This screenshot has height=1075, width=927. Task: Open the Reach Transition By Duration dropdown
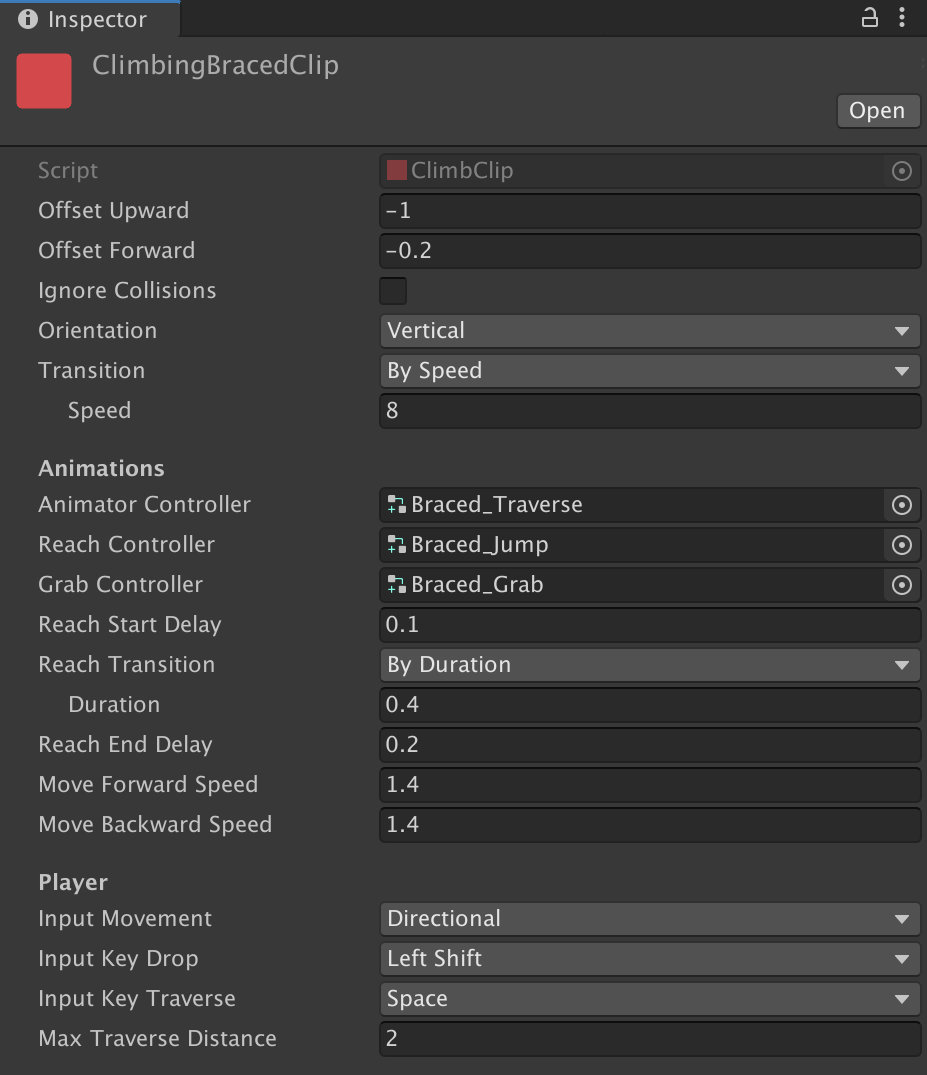pyautogui.click(x=650, y=665)
